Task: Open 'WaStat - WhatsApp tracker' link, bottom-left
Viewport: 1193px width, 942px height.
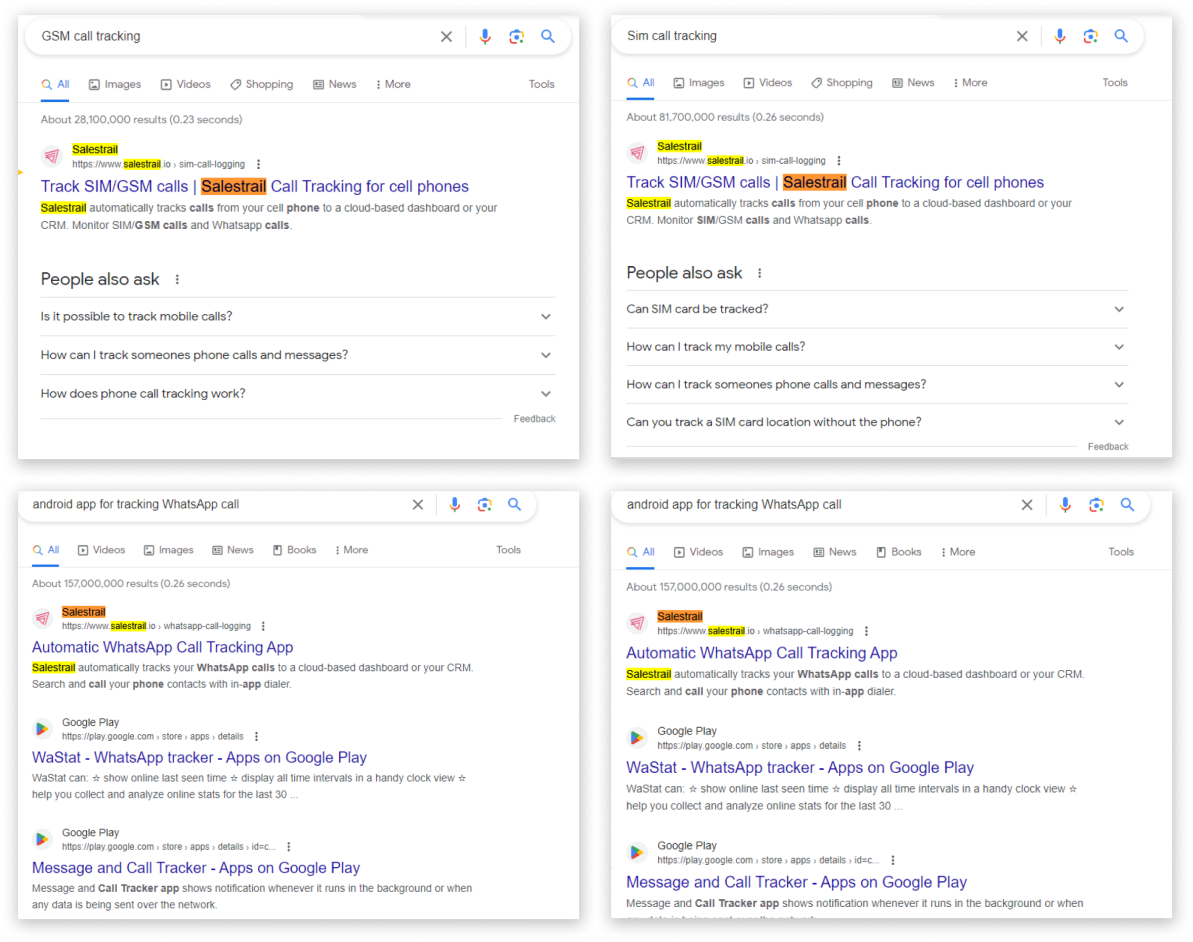Action: (199, 758)
